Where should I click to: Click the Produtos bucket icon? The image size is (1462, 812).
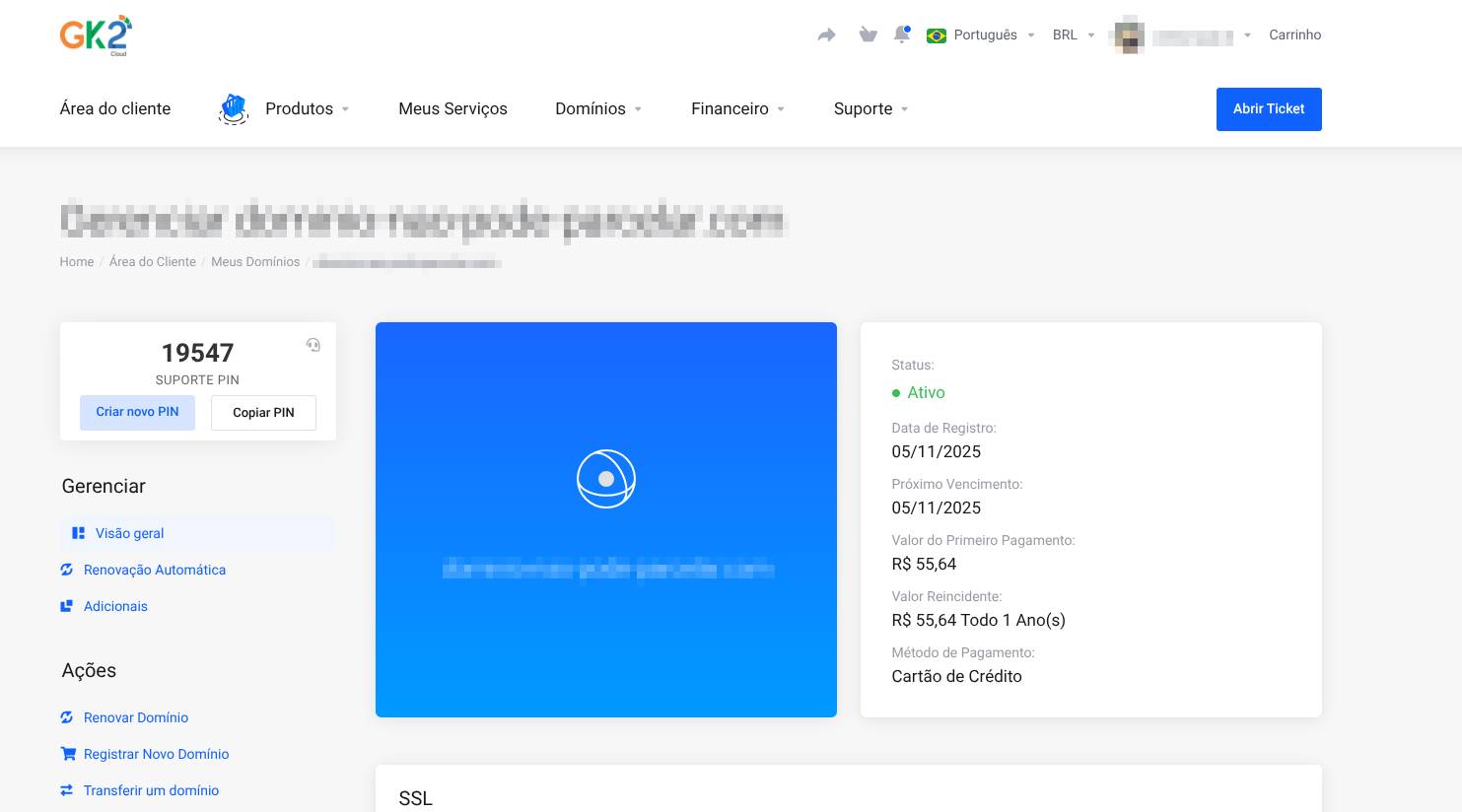[x=234, y=108]
